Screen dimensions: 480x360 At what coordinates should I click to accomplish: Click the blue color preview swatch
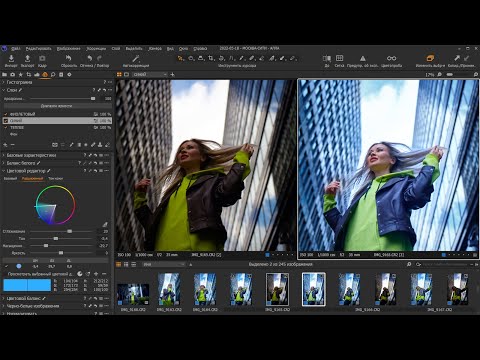pyautogui.click(x=27, y=285)
